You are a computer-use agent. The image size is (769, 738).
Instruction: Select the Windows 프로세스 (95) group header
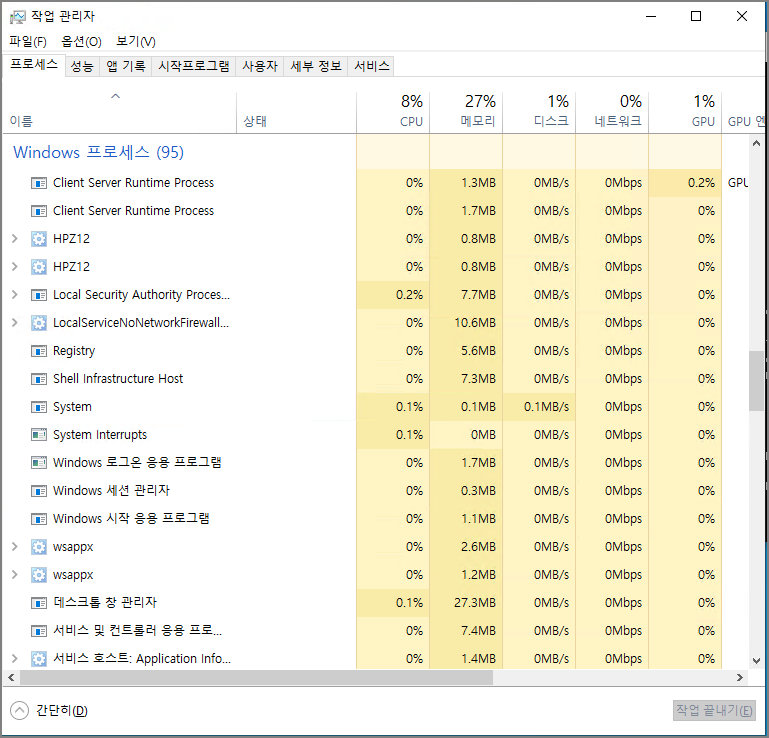click(99, 153)
